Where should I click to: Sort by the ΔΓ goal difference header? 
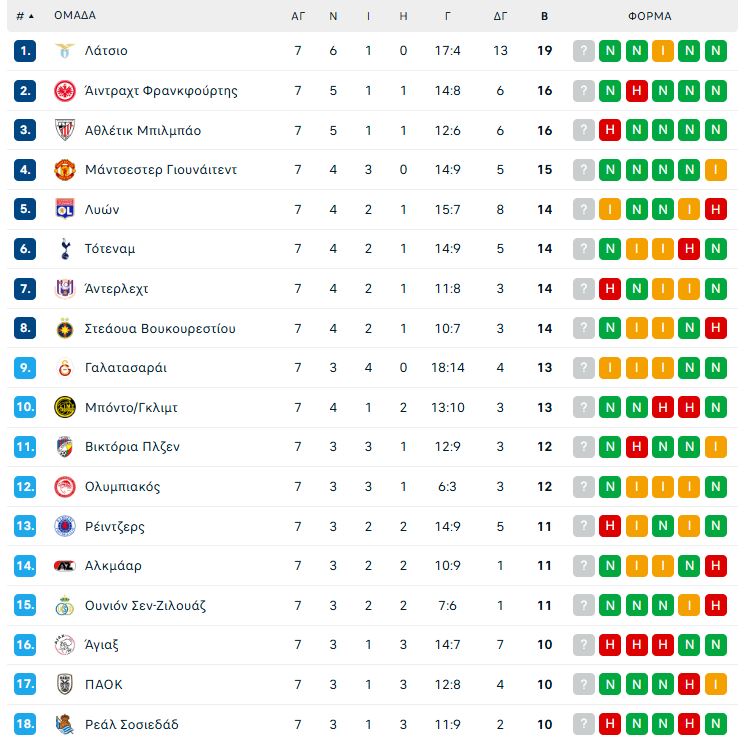tap(500, 16)
